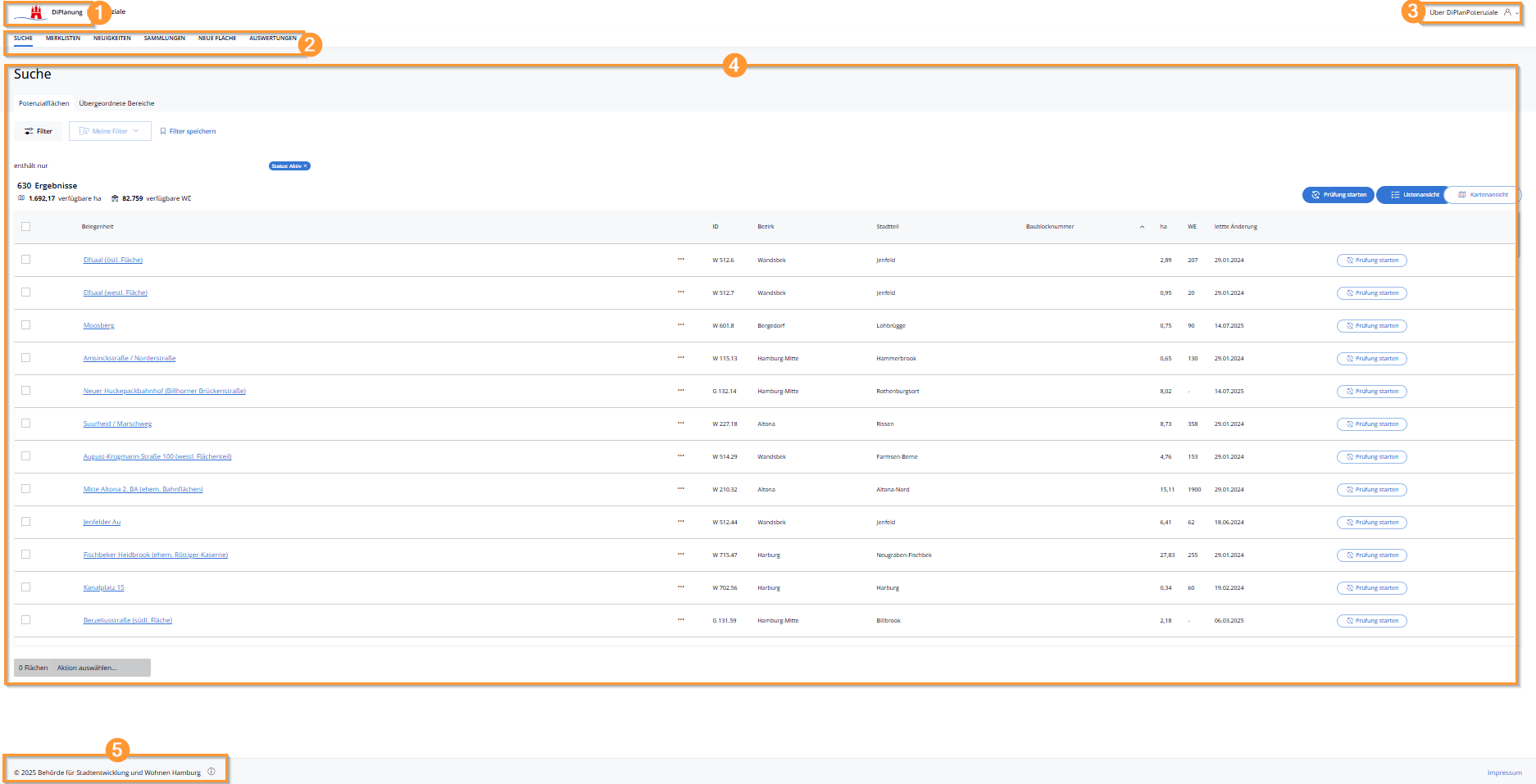Select the Jenfelder Au row checkbox
This screenshot has height=784, width=1536.
click(26, 522)
